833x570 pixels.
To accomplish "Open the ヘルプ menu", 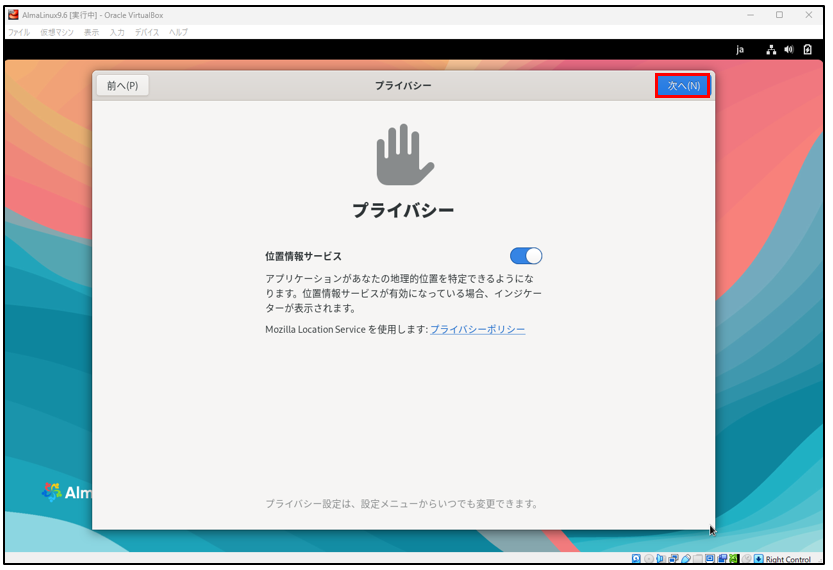I will pos(178,32).
